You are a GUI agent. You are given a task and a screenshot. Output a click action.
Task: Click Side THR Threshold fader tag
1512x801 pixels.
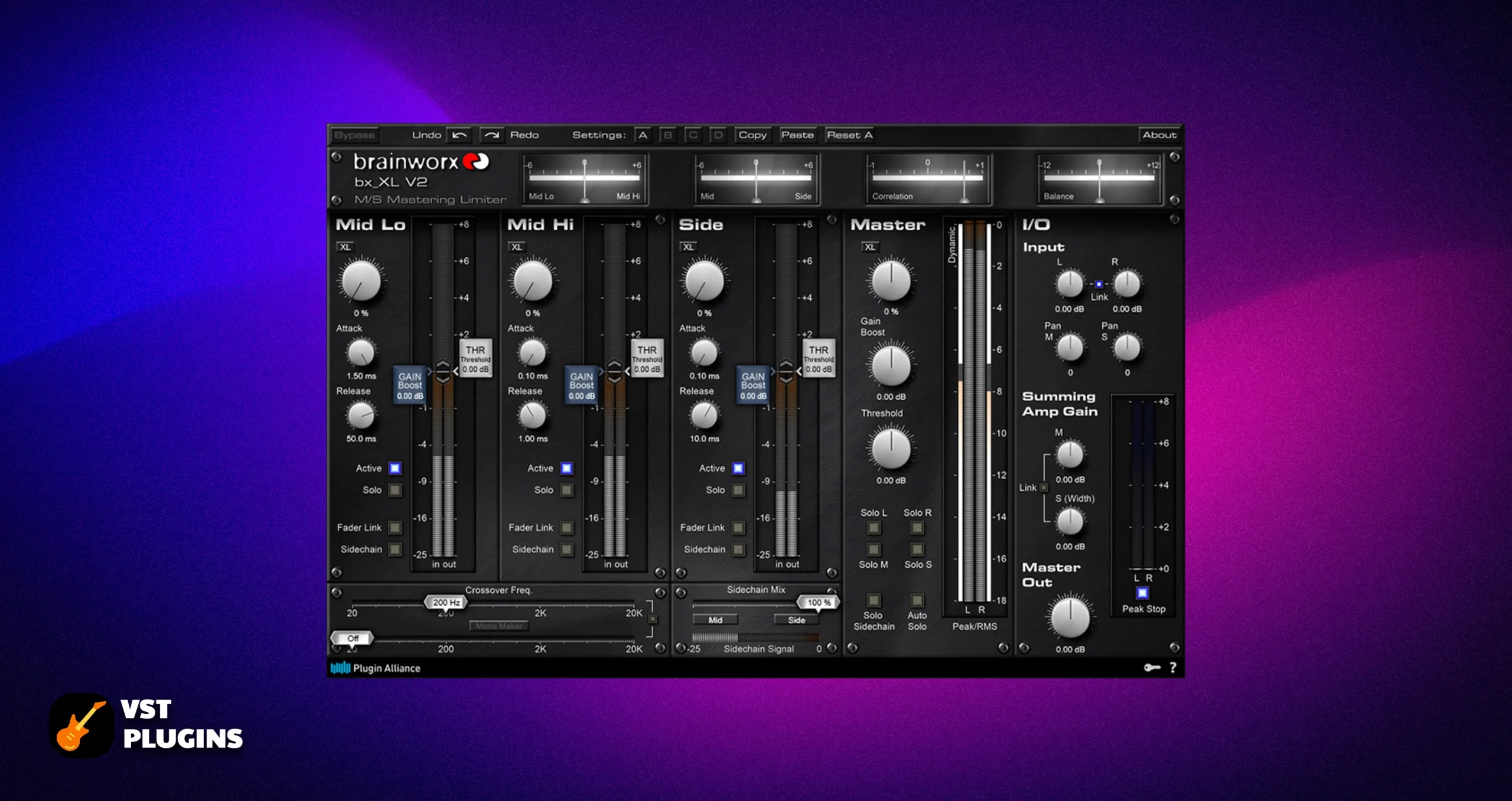point(819,358)
